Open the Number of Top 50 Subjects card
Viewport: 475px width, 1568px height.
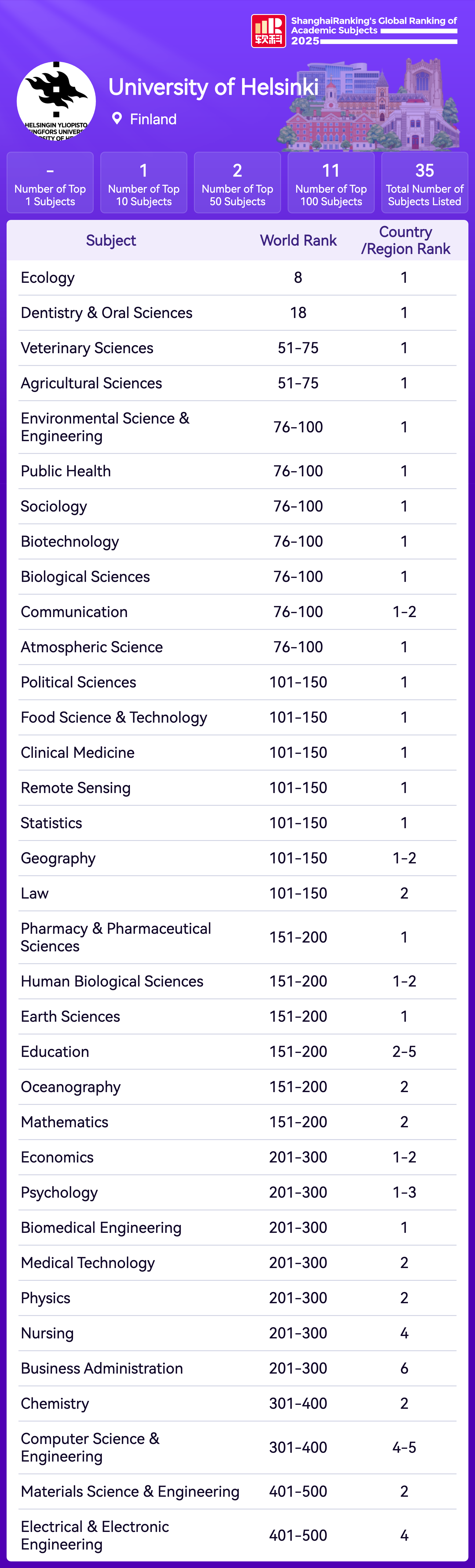237,183
